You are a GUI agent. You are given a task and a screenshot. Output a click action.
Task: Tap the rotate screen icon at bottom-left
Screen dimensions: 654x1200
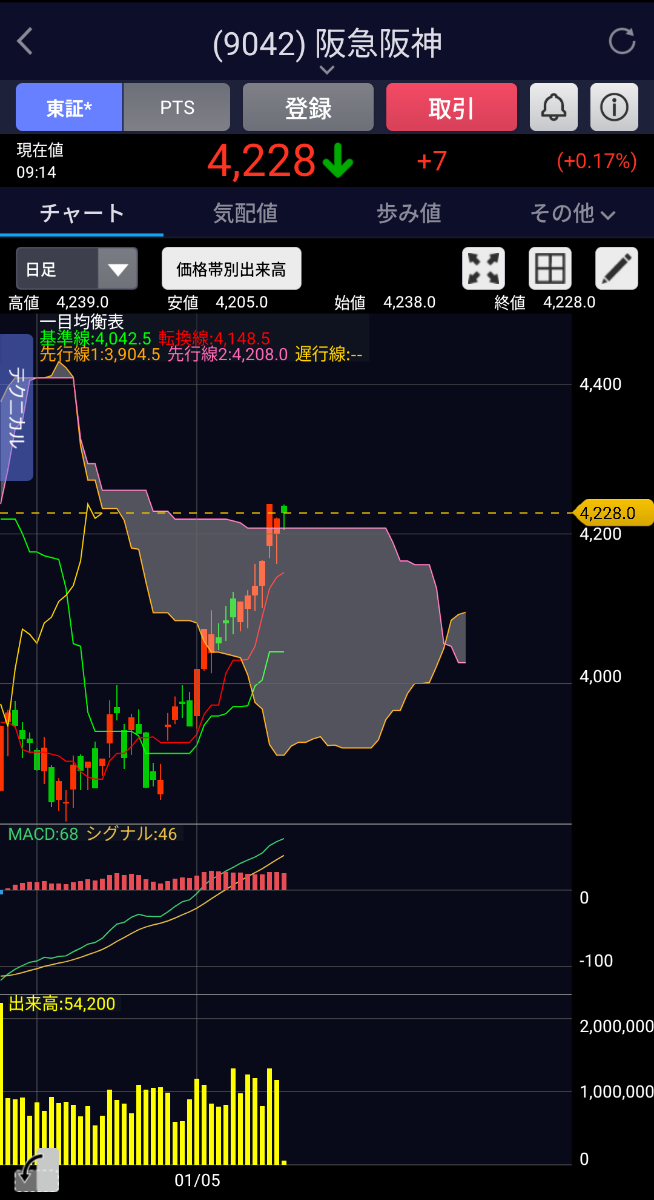click(36, 1171)
